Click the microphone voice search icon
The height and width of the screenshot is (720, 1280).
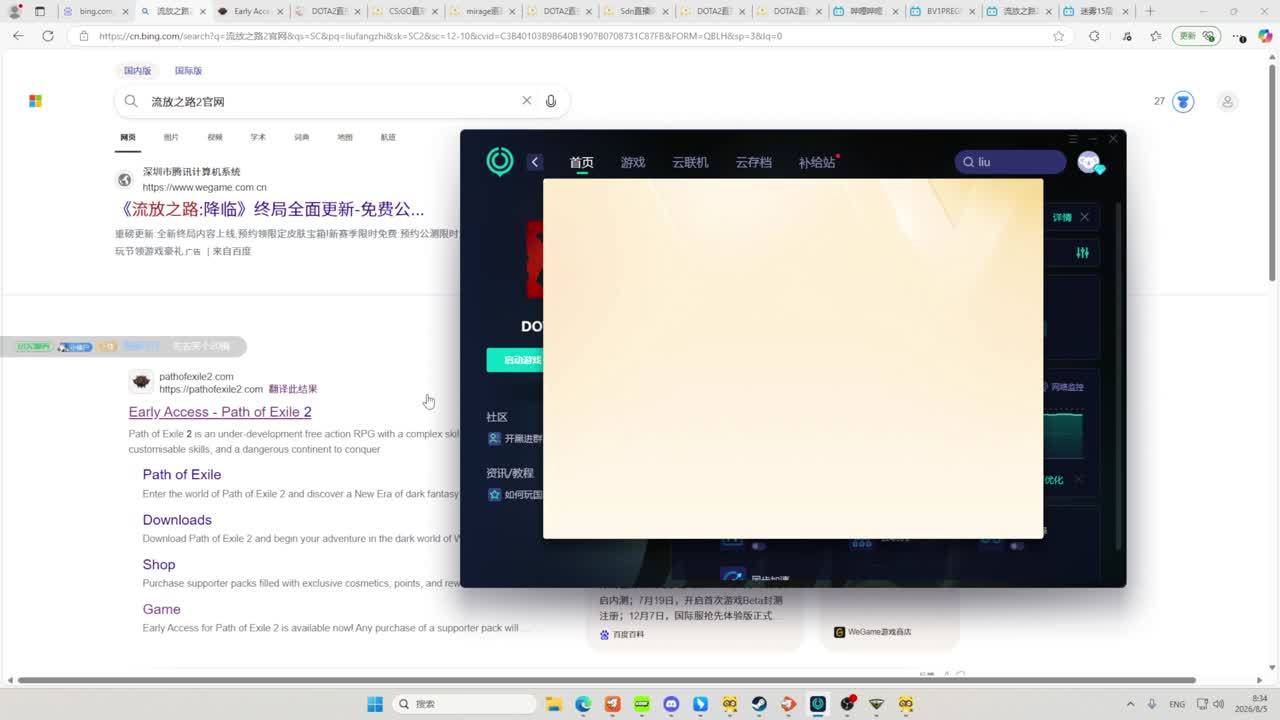551,101
